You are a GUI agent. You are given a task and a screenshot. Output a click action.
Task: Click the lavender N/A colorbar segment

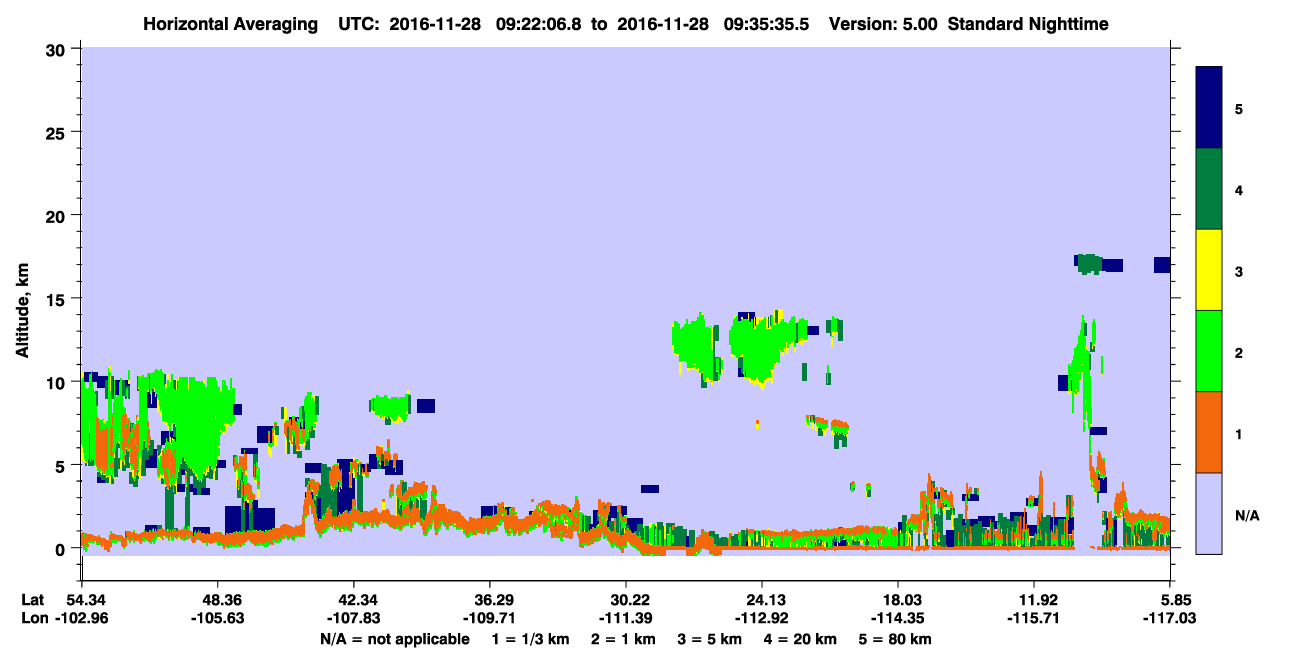(1209, 513)
